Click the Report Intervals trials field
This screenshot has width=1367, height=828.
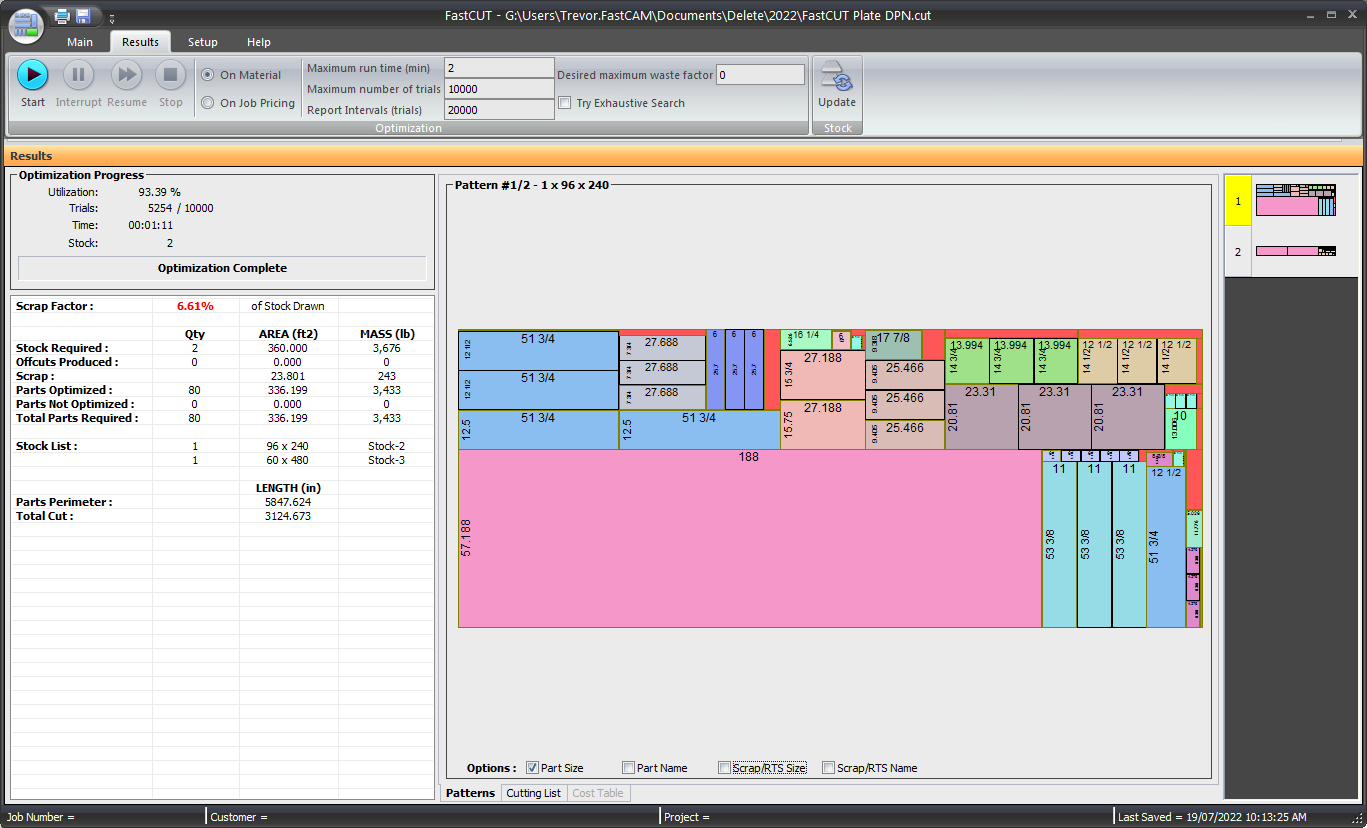pyautogui.click(x=499, y=110)
